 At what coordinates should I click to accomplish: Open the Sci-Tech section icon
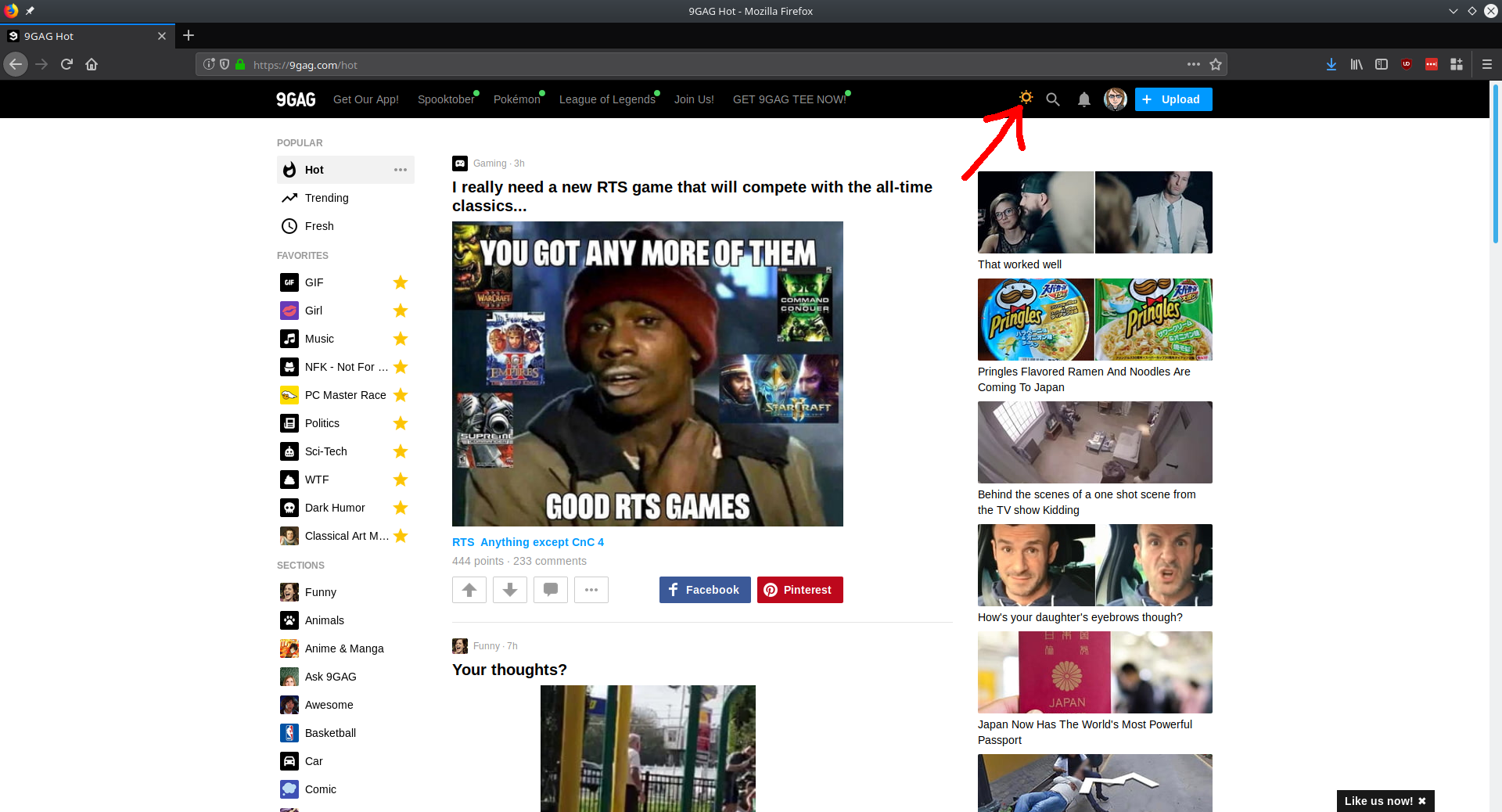pos(289,451)
